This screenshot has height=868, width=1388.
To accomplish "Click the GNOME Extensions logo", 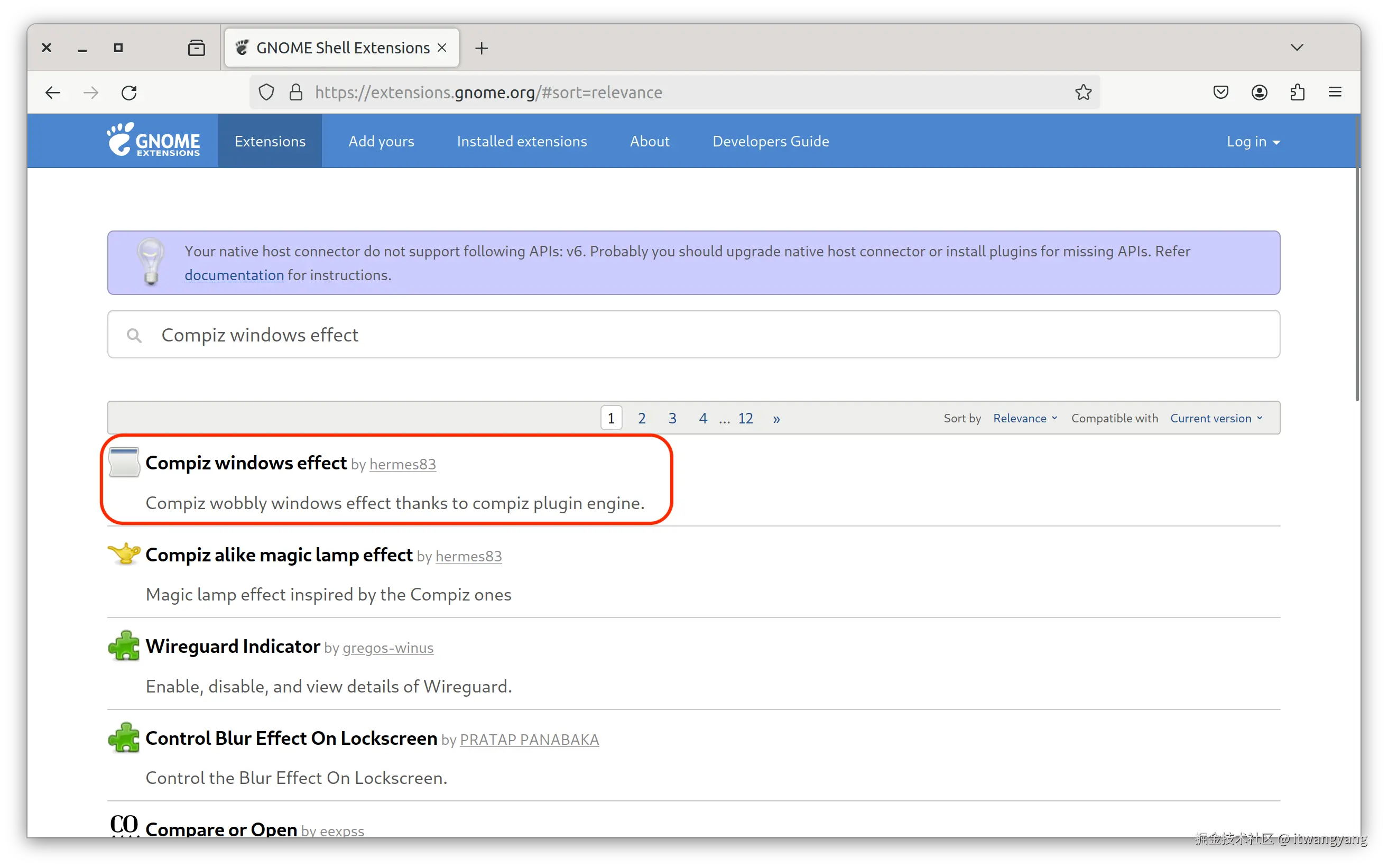I will click(154, 140).
